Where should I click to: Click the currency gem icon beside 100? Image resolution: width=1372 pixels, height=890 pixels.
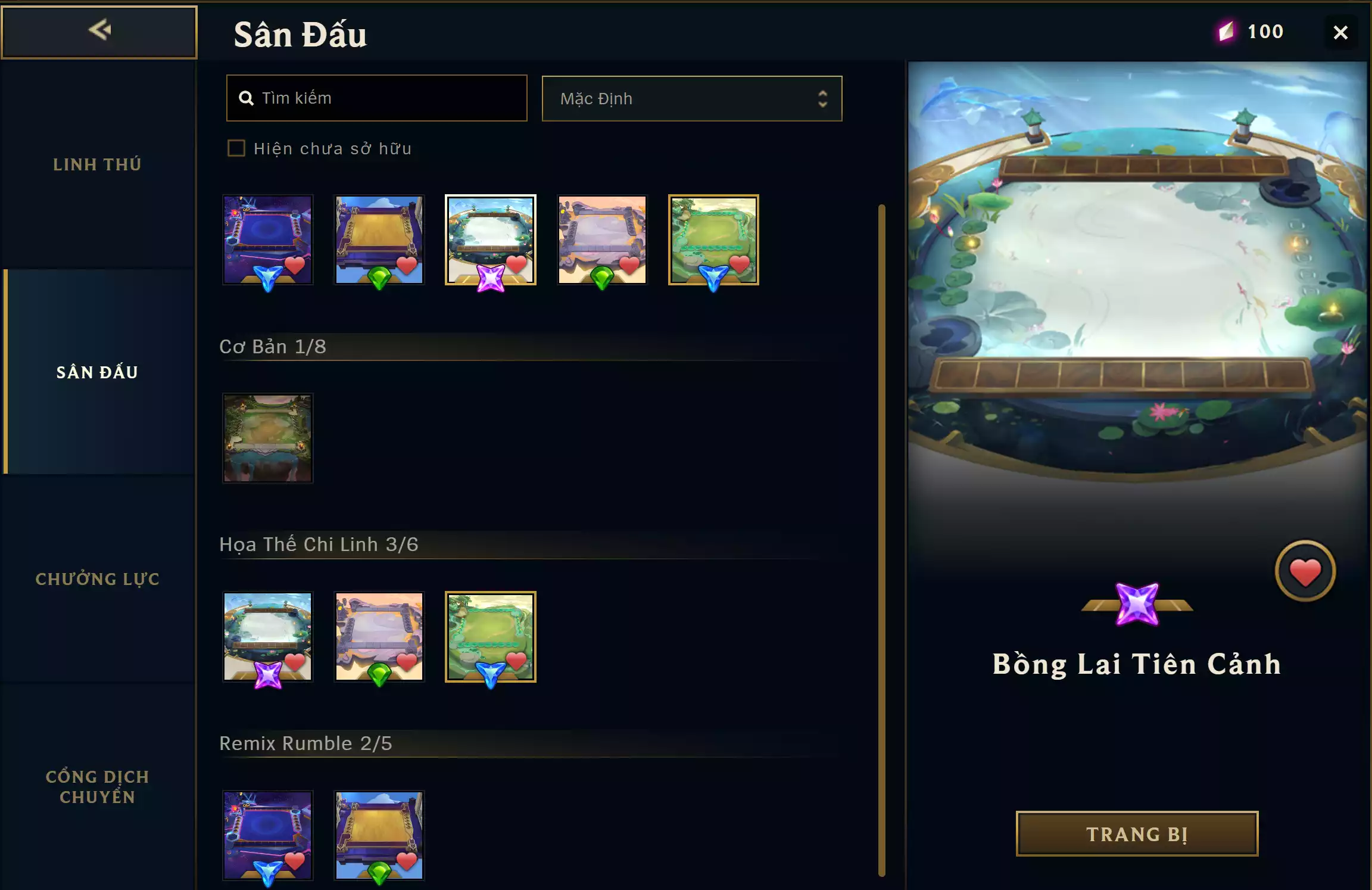1226,32
